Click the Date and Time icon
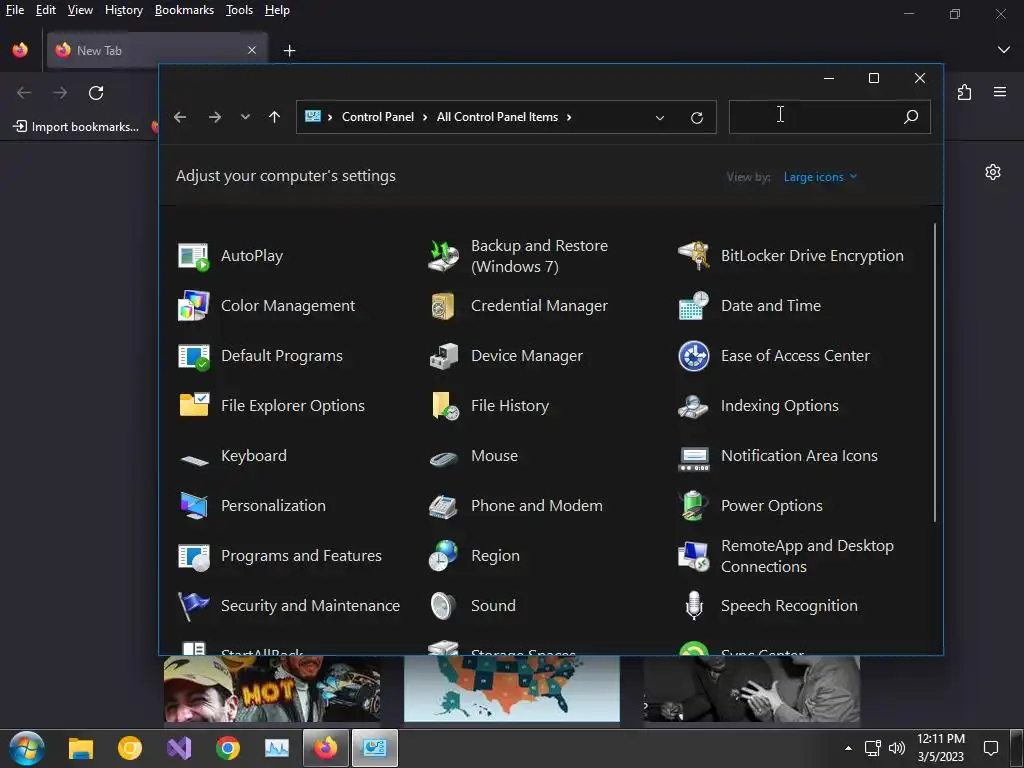This screenshot has height=768, width=1024. 694,306
